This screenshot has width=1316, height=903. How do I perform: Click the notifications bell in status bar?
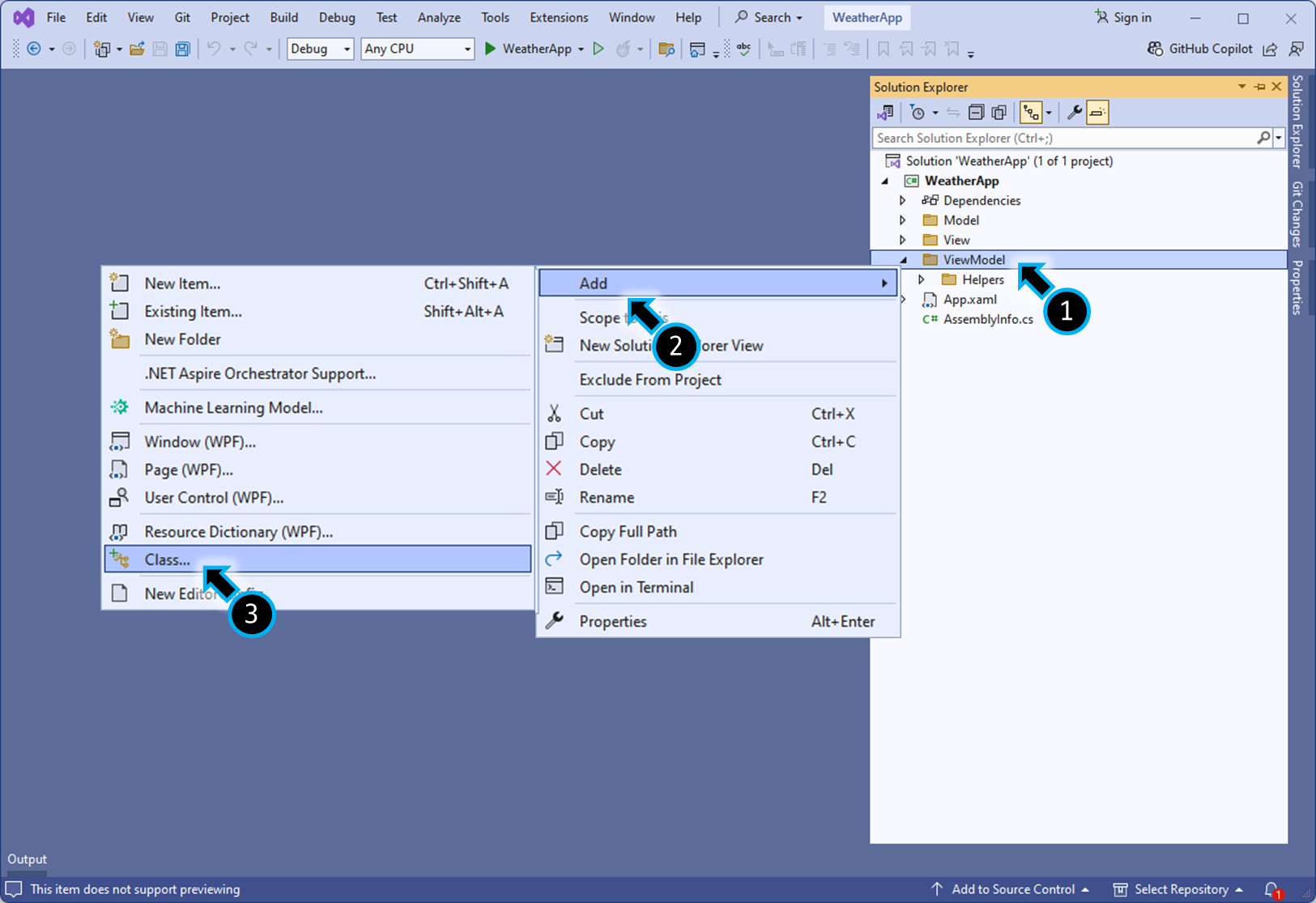(x=1272, y=889)
